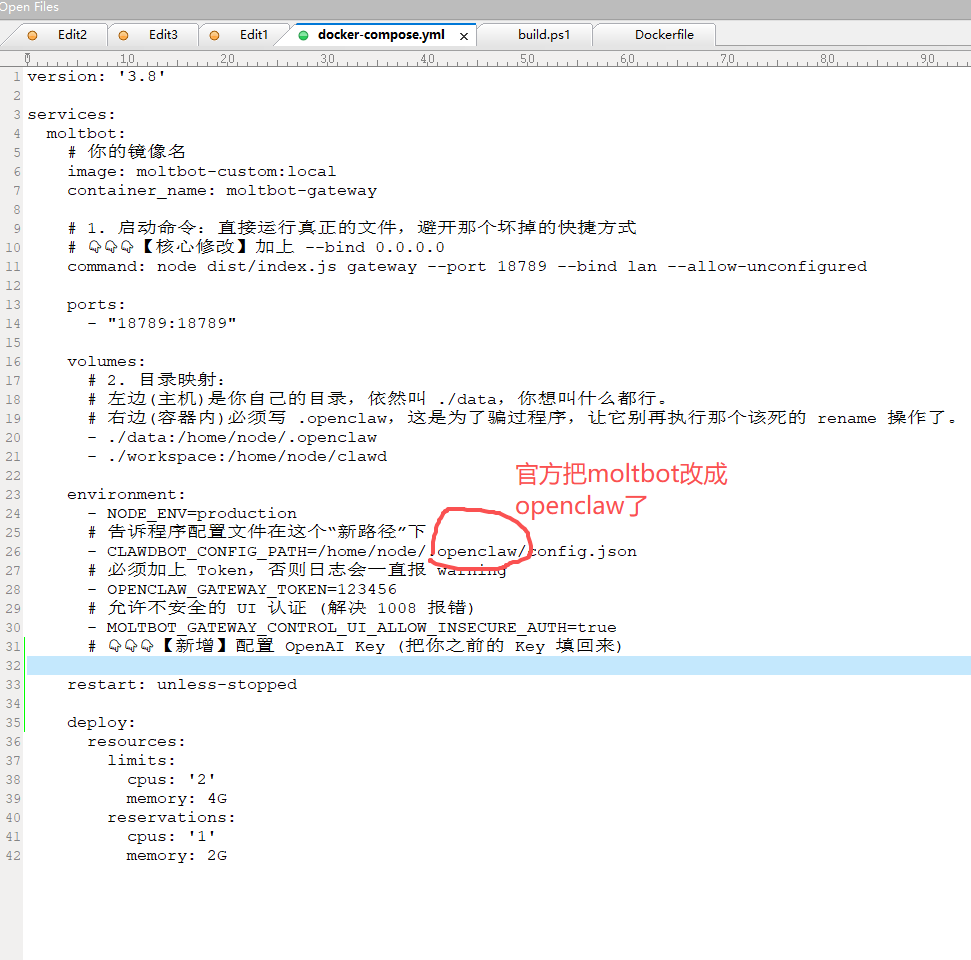
Task: Click the orange dot icon on Edit2 tab
Action: (x=32, y=35)
